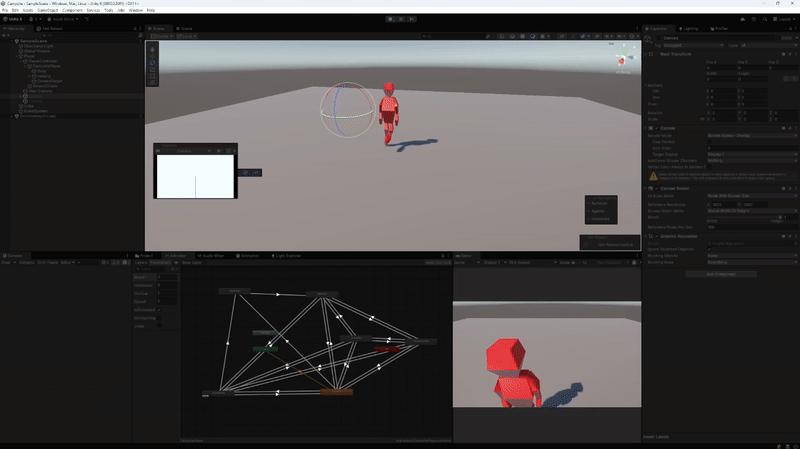Switch to the Light Explorer tab
Viewport: 800px width, 449px height.
286,256
